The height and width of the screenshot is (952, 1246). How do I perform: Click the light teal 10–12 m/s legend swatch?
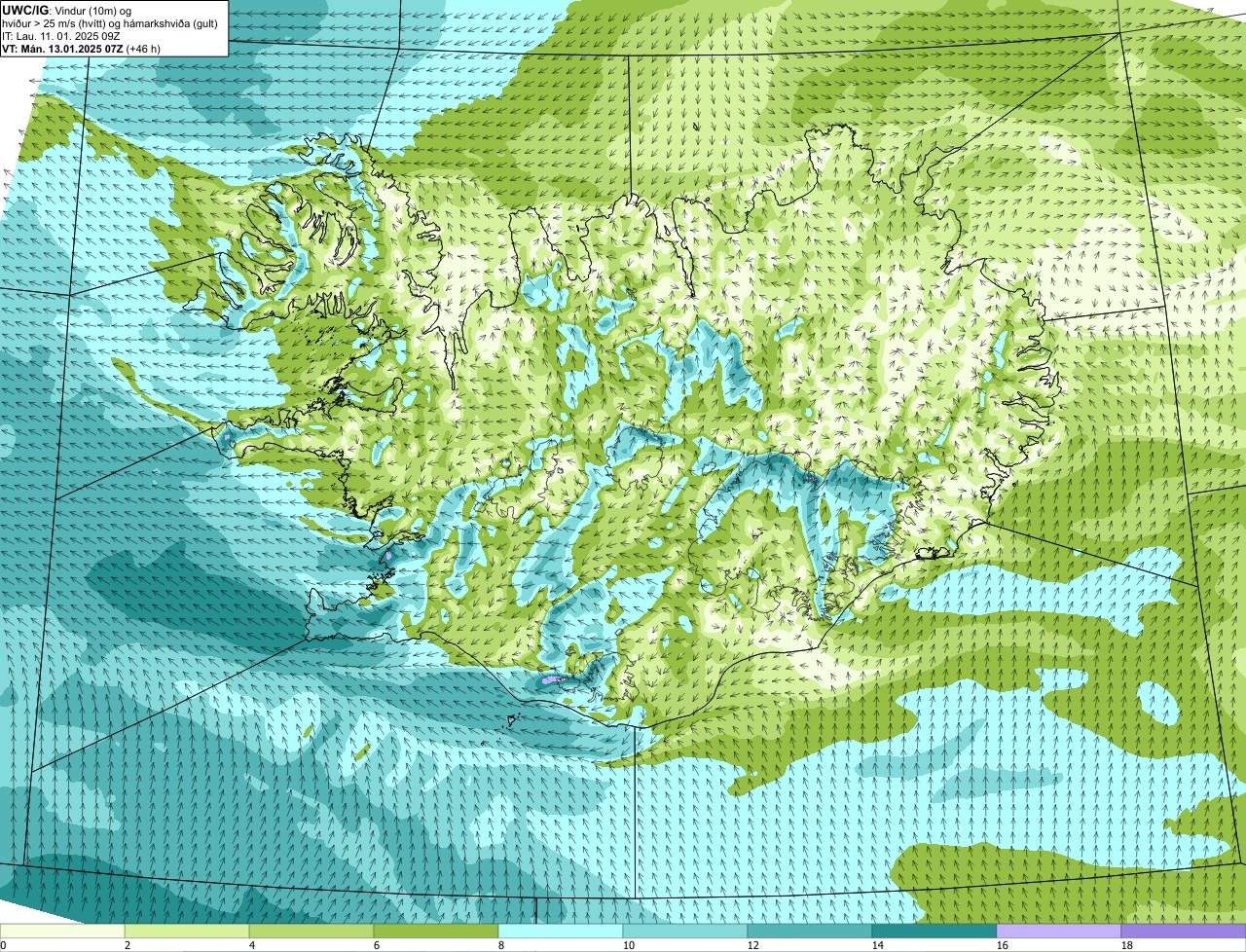click(x=685, y=932)
